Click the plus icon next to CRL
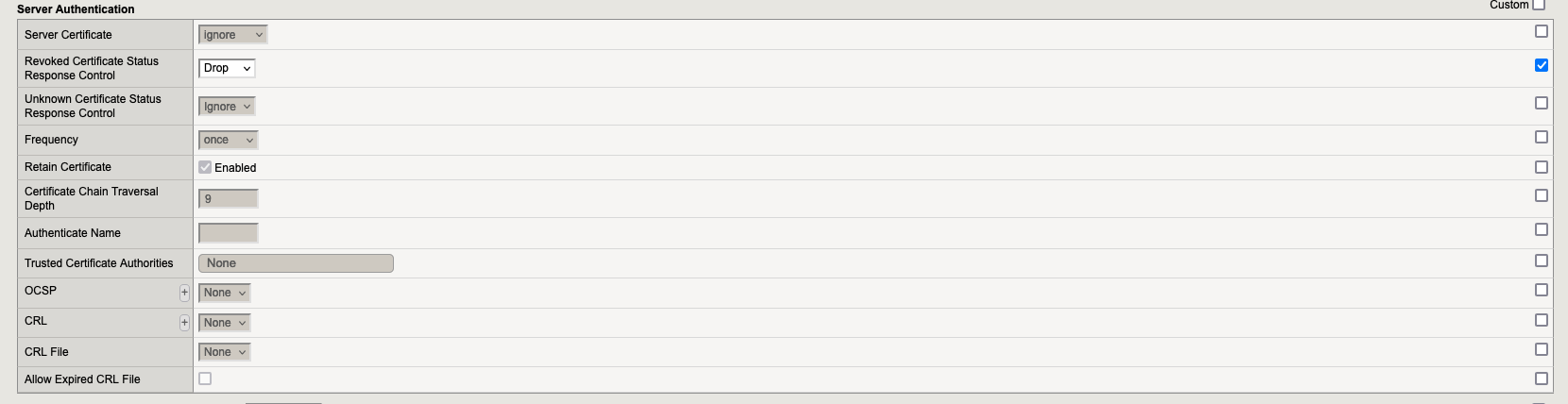Screen dimensions: 1568x404 (x=184, y=323)
